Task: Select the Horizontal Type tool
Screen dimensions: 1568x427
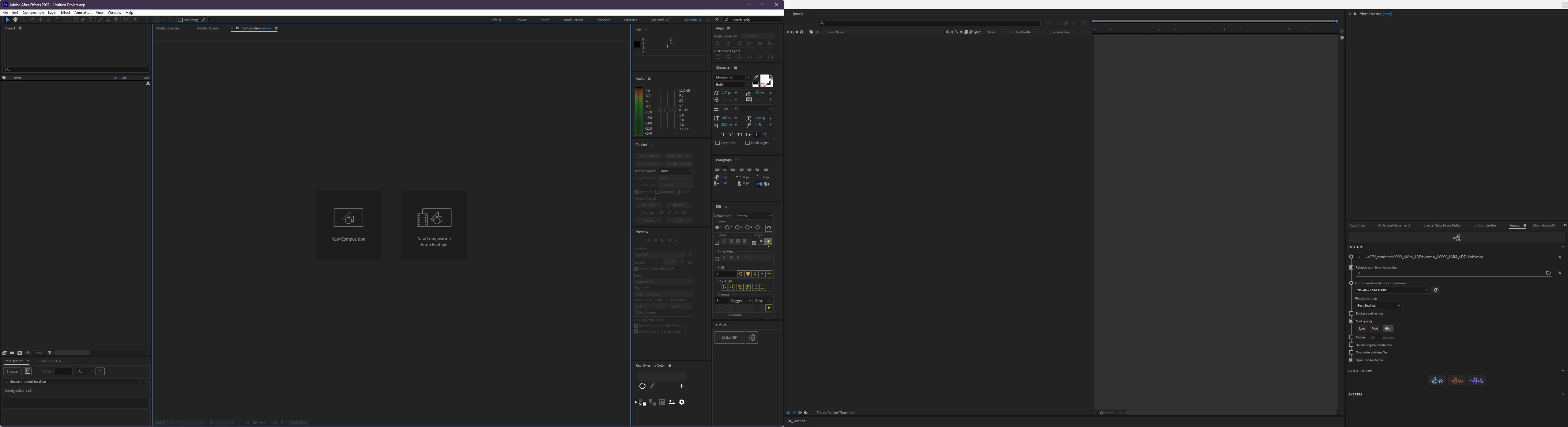Action: 91,20
